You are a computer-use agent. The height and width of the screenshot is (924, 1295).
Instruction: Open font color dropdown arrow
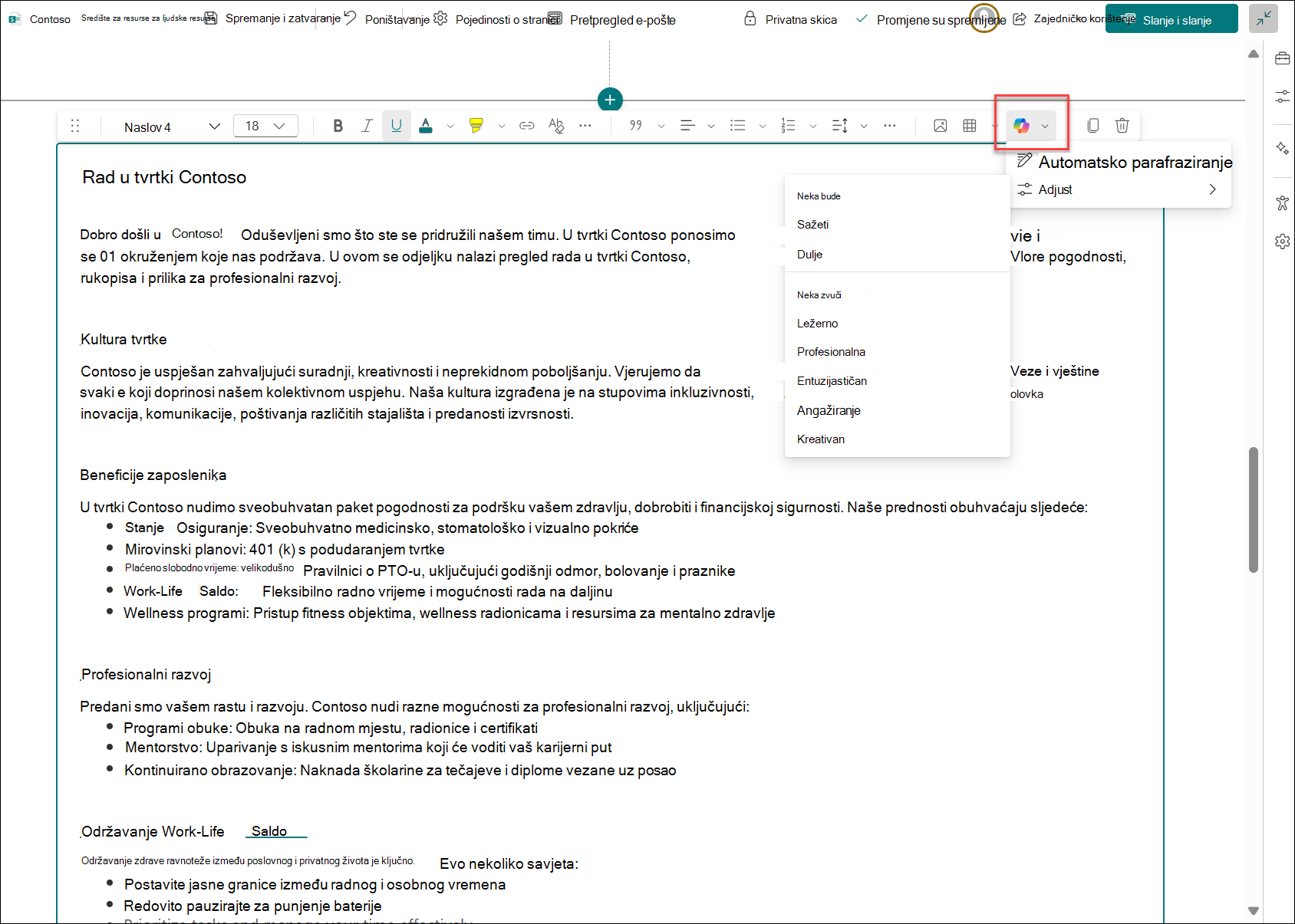[x=450, y=126]
